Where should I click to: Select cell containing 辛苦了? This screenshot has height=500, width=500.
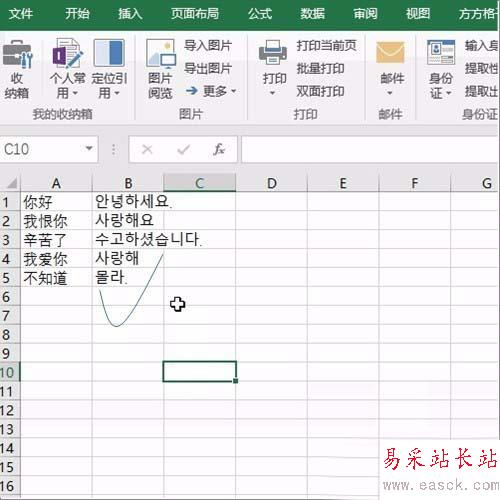pos(56,239)
